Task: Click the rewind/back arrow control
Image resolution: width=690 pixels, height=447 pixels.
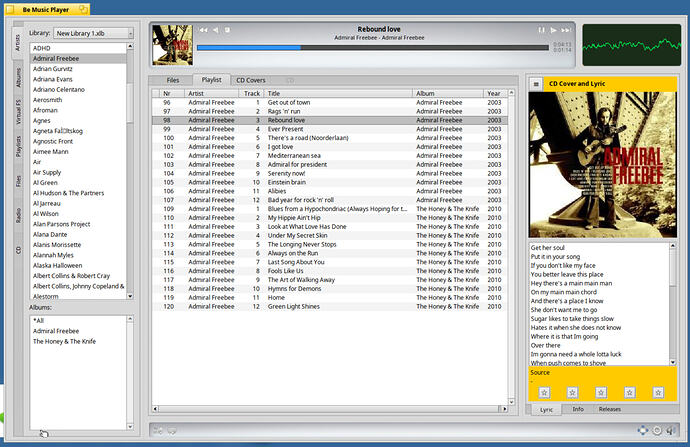Action: (216, 30)
